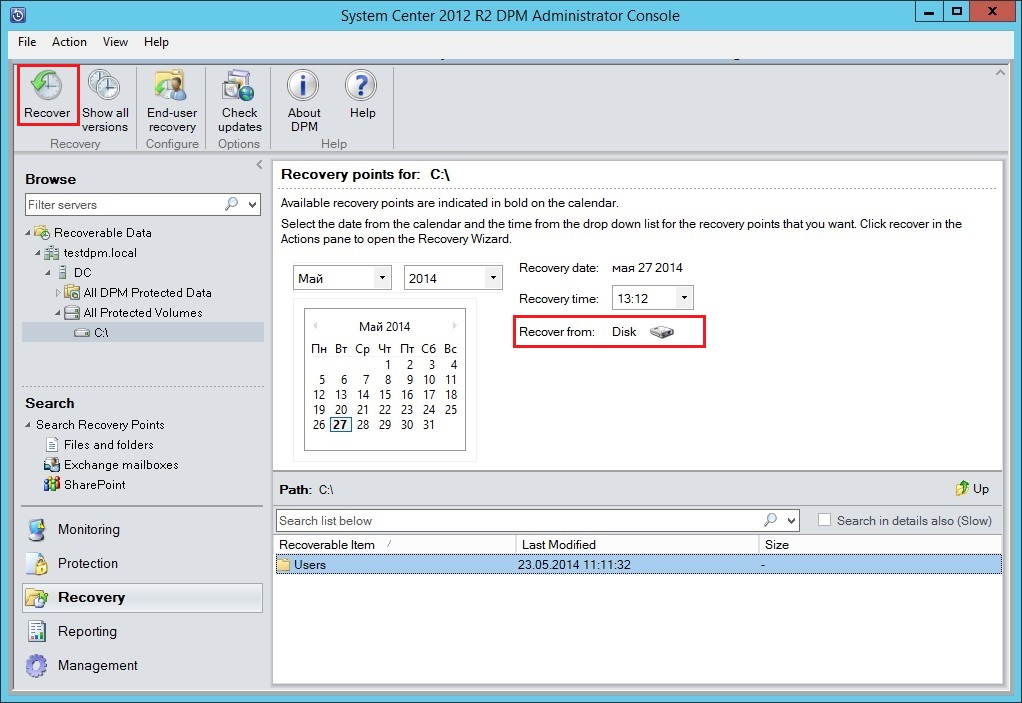The width and height of the screenshot is (1022, 703).
Task: Click the Check updates icon
Action: click(x=239, y=87)
